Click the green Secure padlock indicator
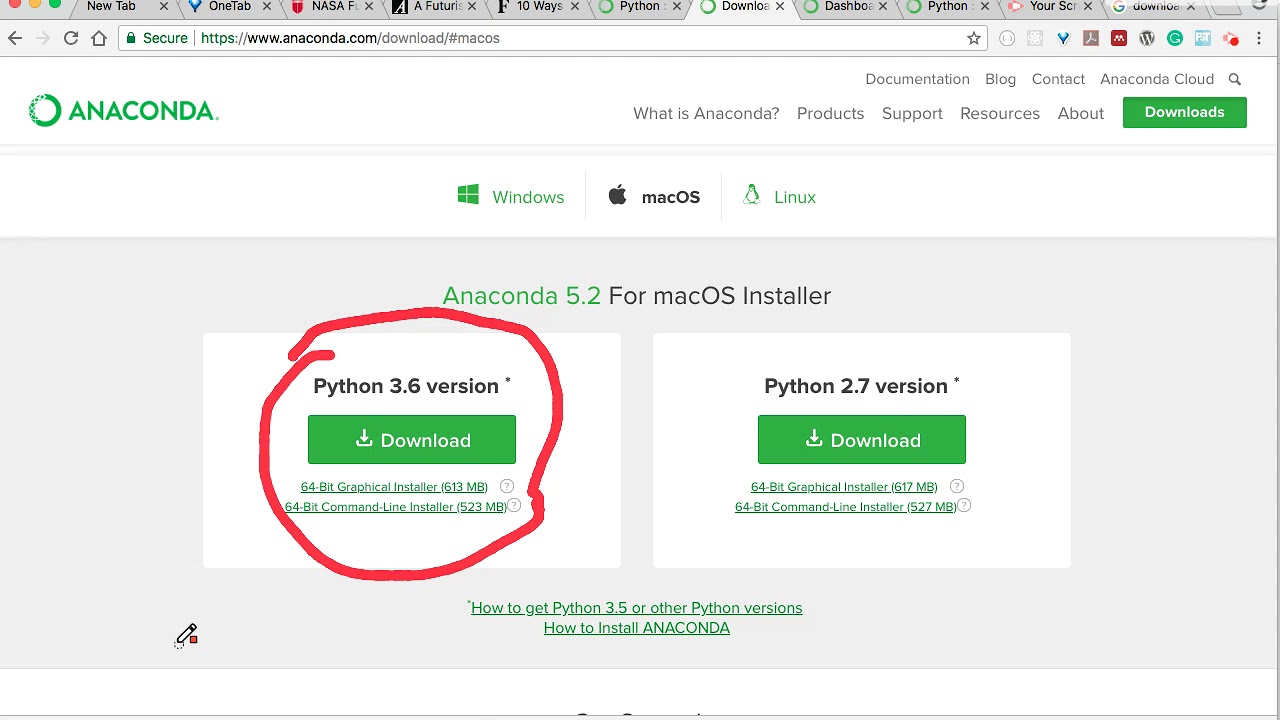Image resolution: width=1280 pixels, height=720 pixels. (x=156, y=38)
